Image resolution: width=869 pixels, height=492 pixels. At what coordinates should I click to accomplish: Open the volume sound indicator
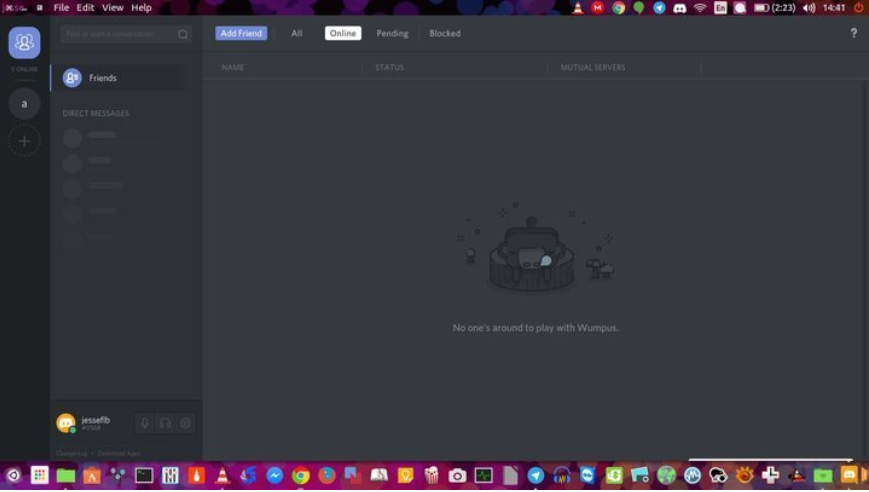[809, 8]
